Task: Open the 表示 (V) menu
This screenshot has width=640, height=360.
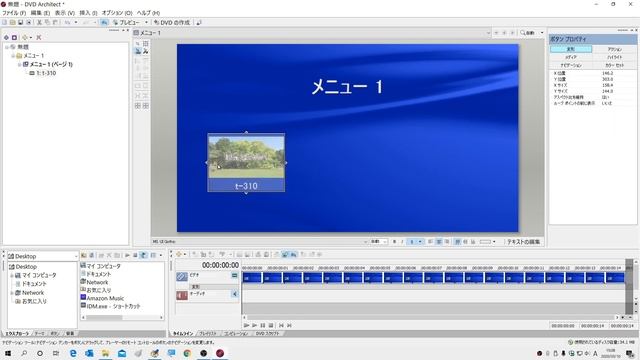Action: (64, 13)
